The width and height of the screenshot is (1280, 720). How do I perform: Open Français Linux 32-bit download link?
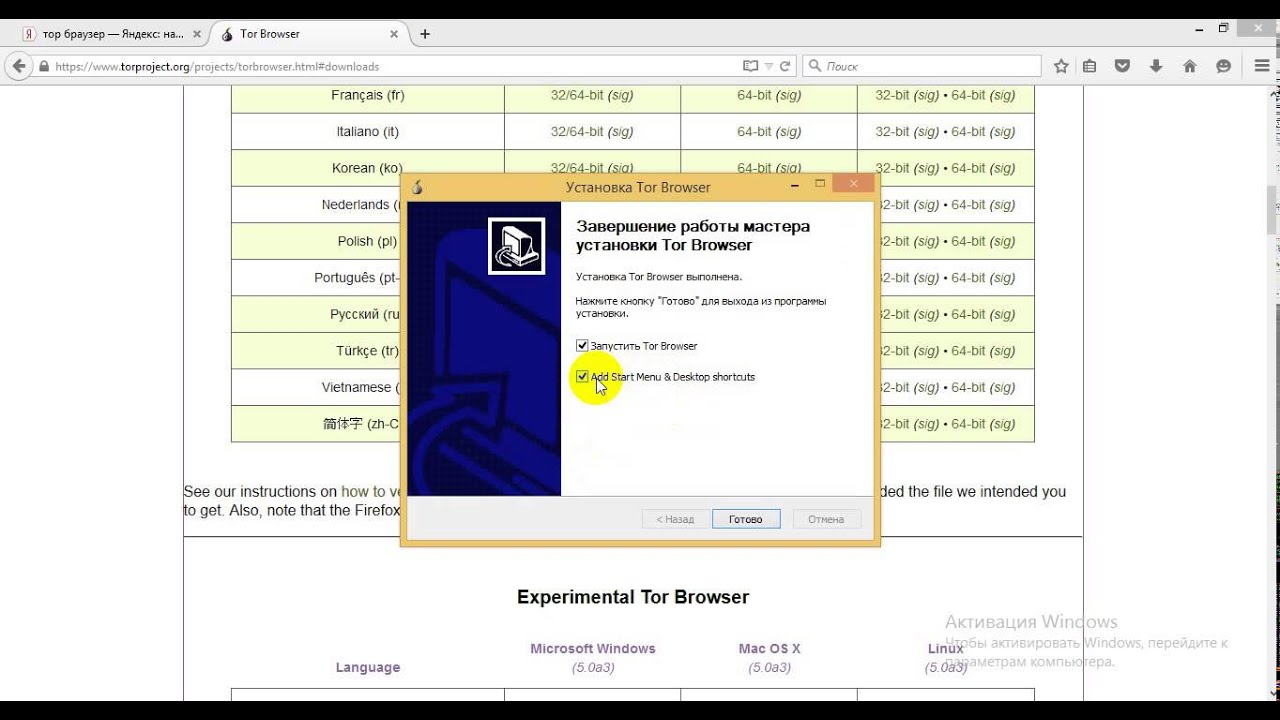coord(892,95)
